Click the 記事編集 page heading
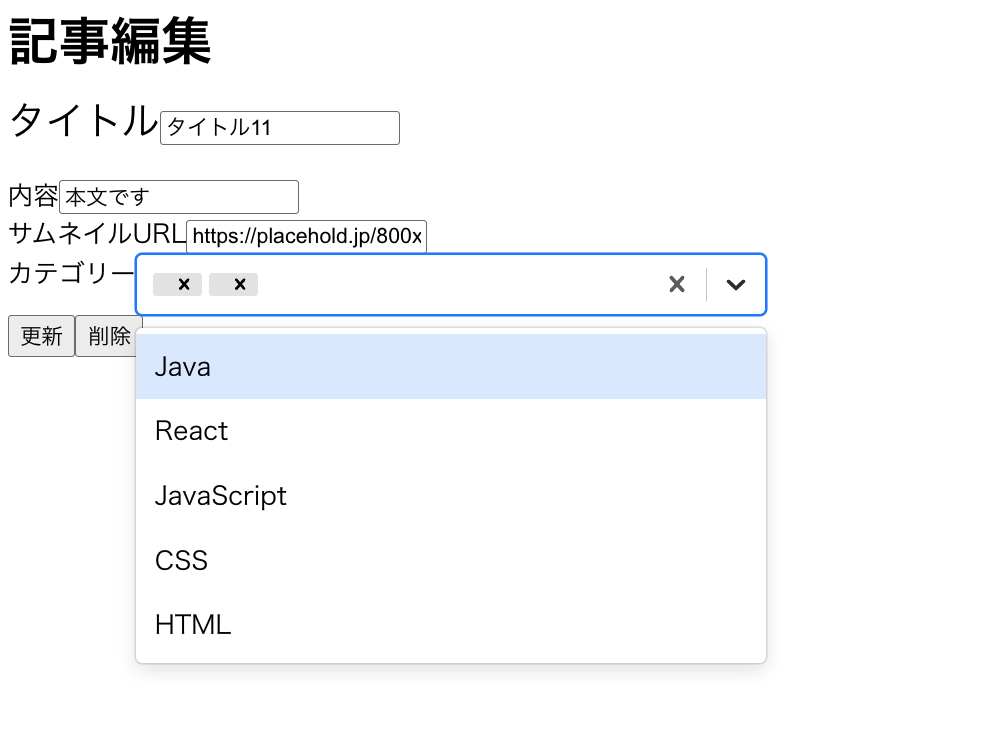 pos(110,40)
